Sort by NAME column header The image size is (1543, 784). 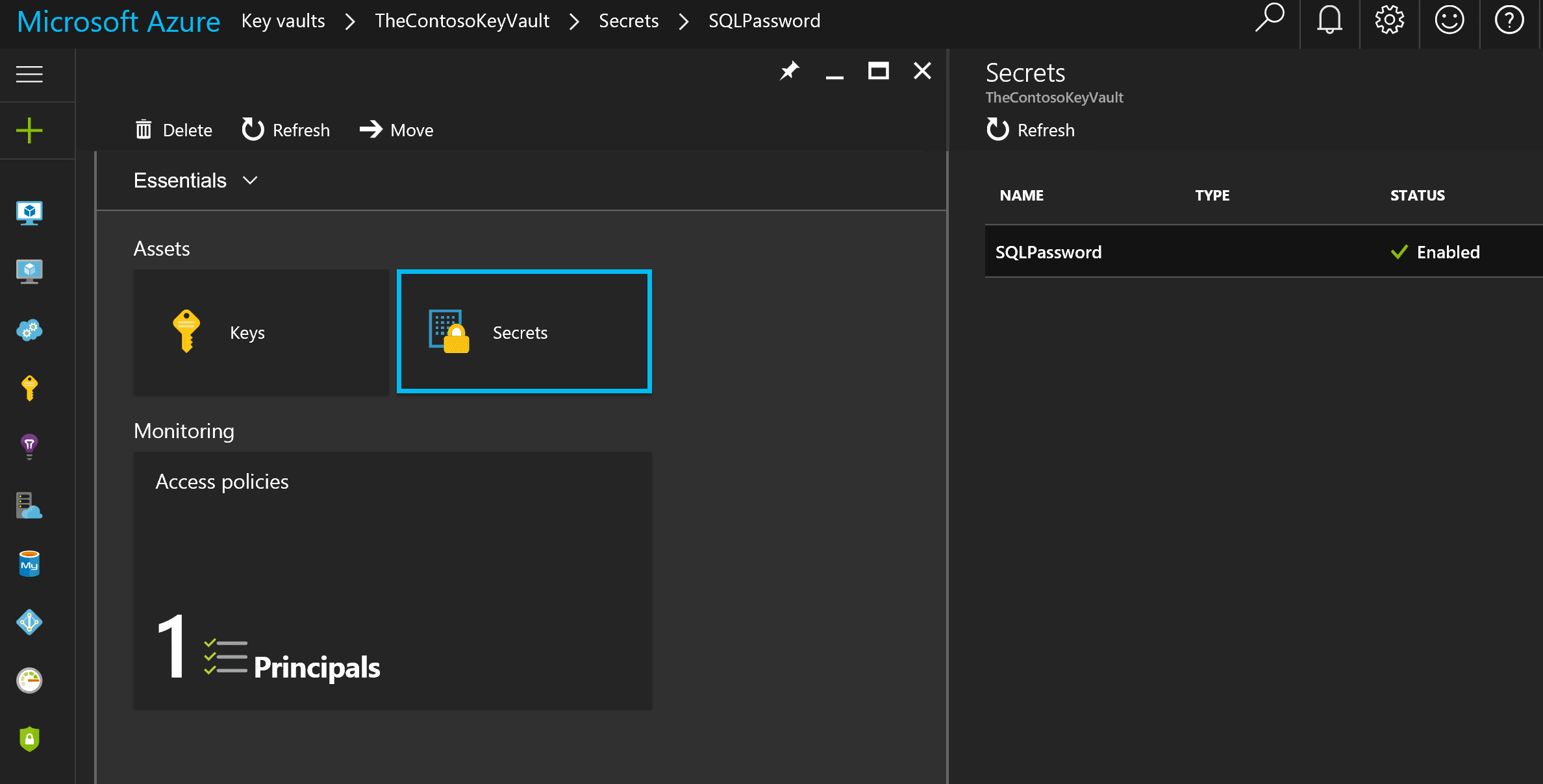pos(1022,195)
